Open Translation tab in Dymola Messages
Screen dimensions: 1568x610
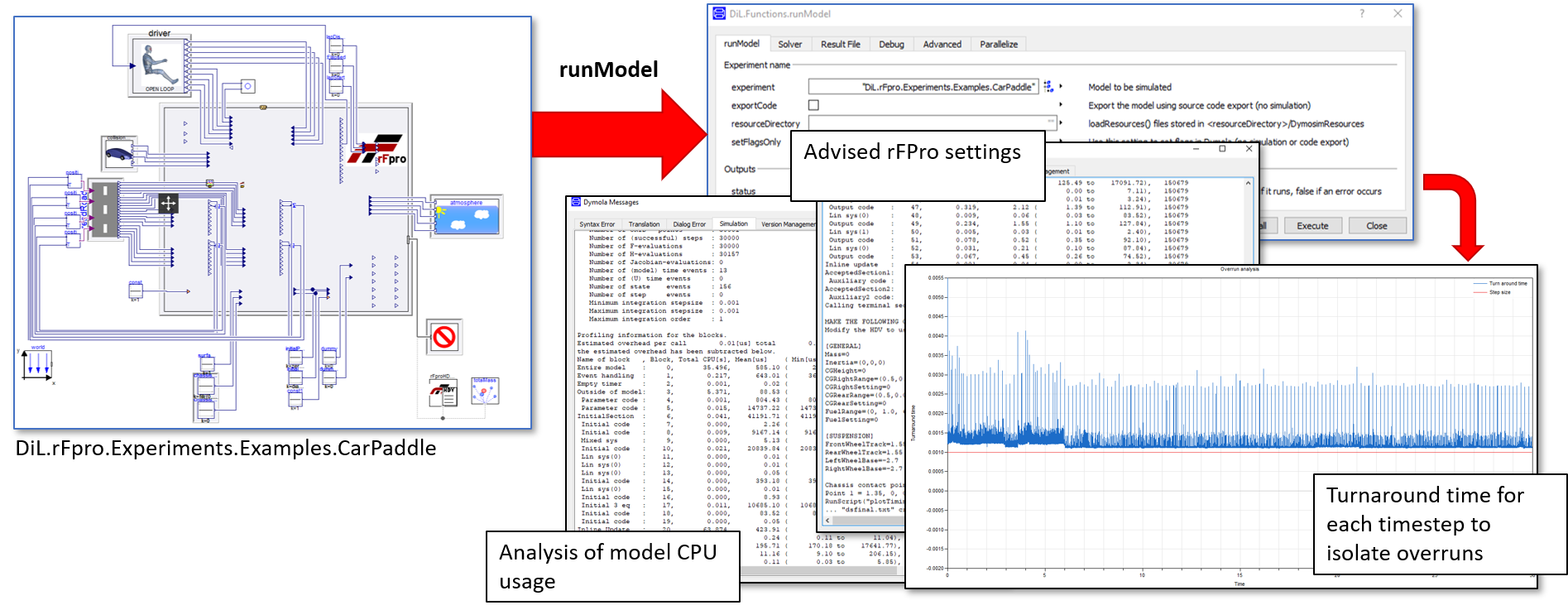(x=644, y=224)
